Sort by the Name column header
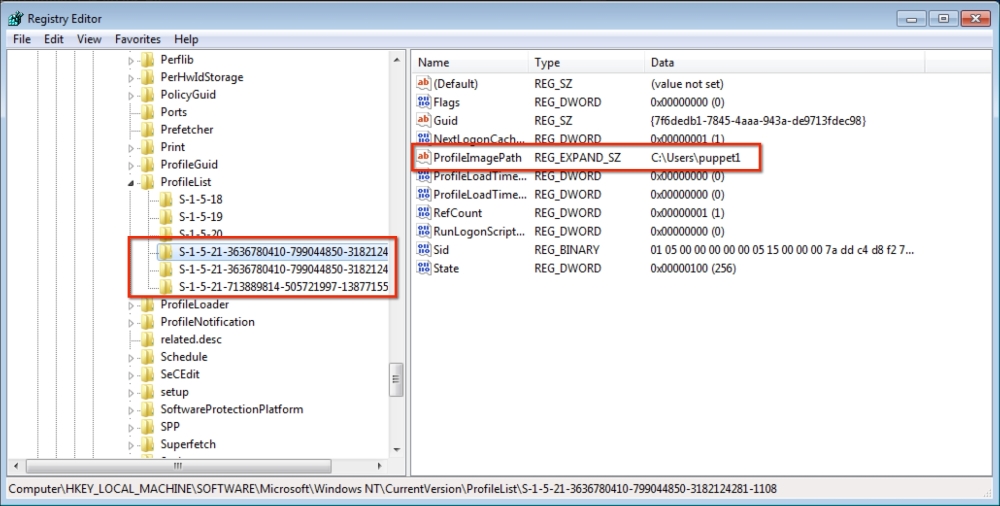 pyautogui.click(x=434, y=62)
